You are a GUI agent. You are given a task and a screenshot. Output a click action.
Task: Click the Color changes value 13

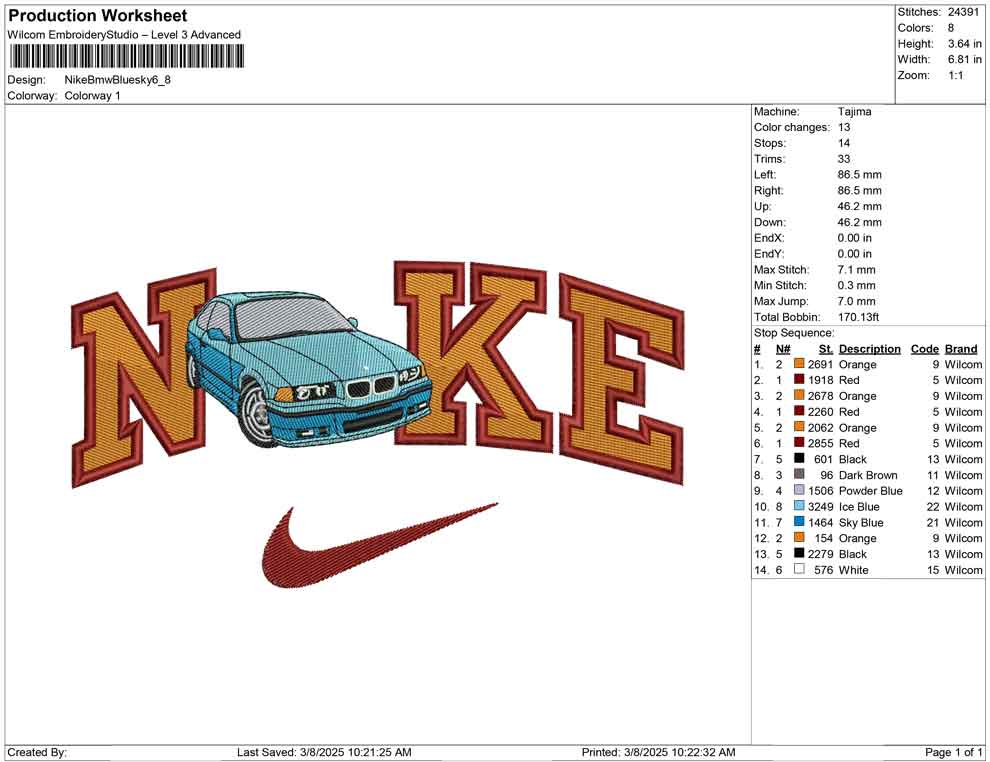click(844, 128)
